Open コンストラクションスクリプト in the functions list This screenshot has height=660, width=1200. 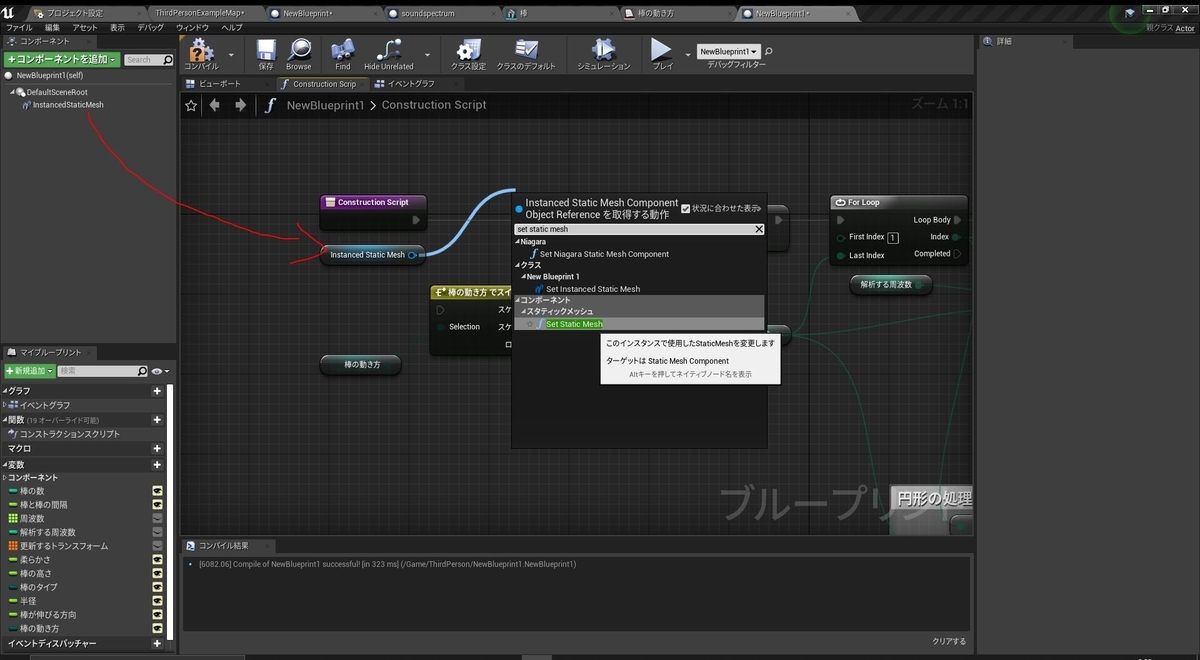click(69, 434)
